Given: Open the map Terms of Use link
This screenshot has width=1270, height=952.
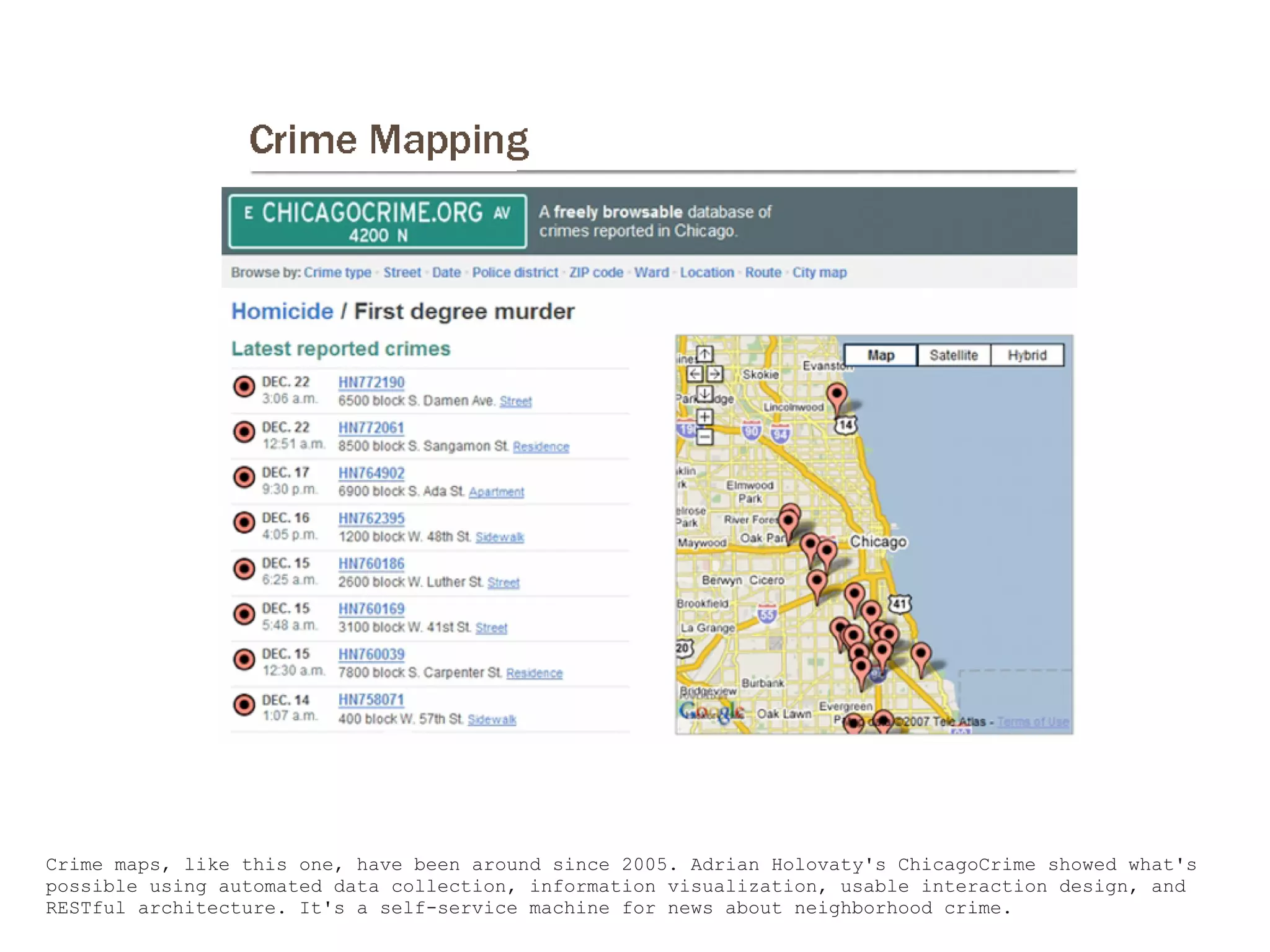Looking at the screenshot, I should click(x=1032, y=722).
